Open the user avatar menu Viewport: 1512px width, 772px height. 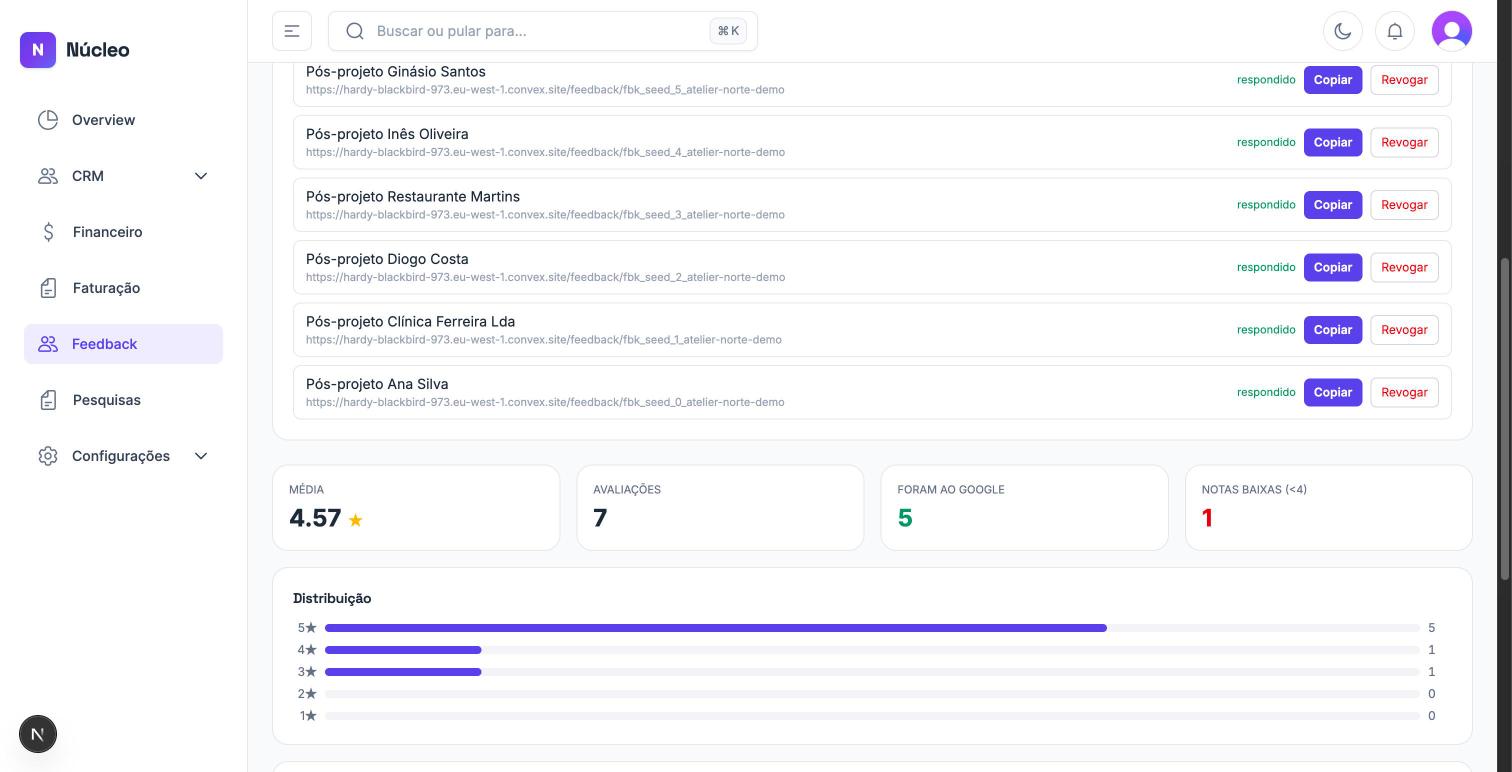1452,31
